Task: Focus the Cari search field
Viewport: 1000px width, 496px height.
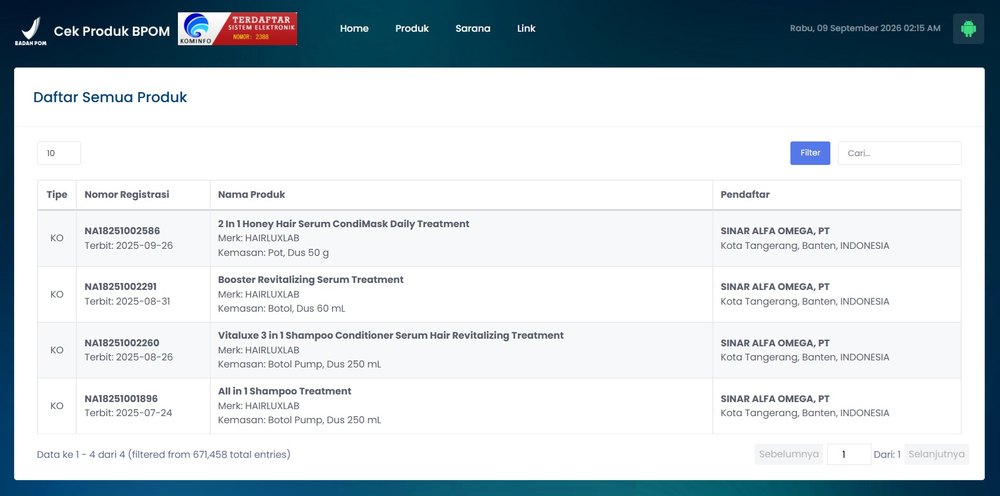Action: [x=899, y=153]
